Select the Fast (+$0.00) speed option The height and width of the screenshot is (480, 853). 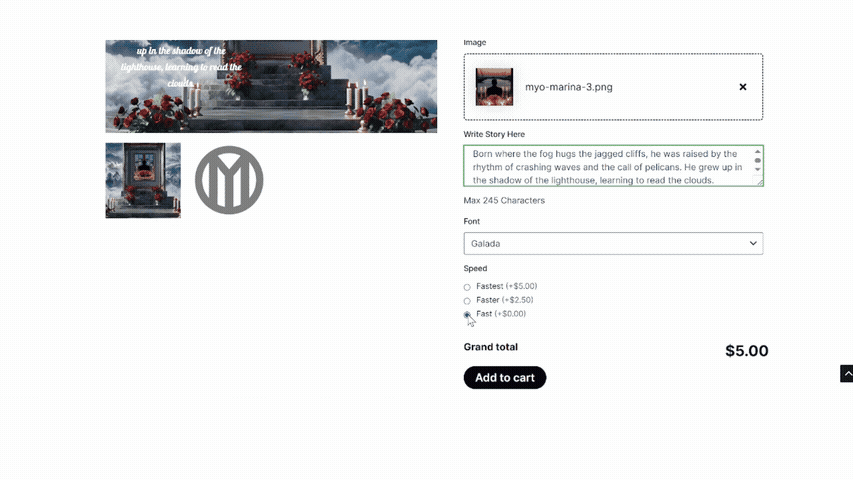pos(467,315)
